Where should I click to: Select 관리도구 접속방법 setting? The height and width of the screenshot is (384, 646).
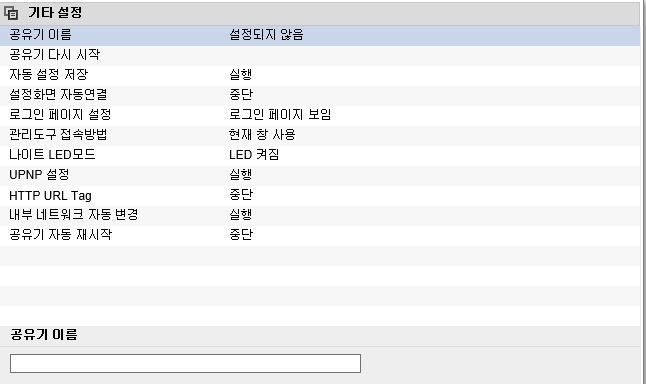(x=320, y=135)
